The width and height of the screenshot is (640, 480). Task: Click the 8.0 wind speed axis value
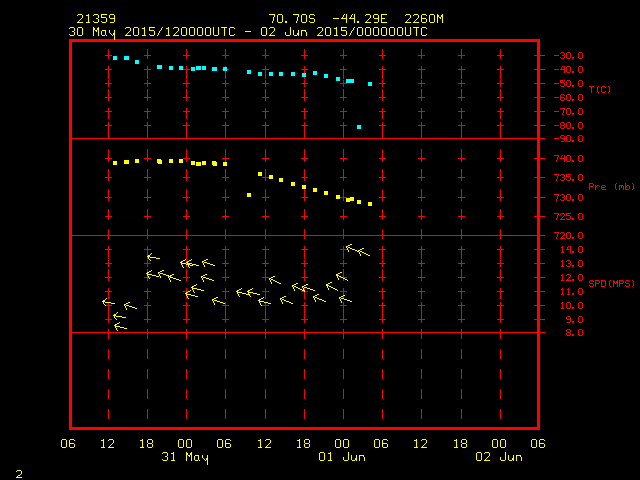pos(574,333)
